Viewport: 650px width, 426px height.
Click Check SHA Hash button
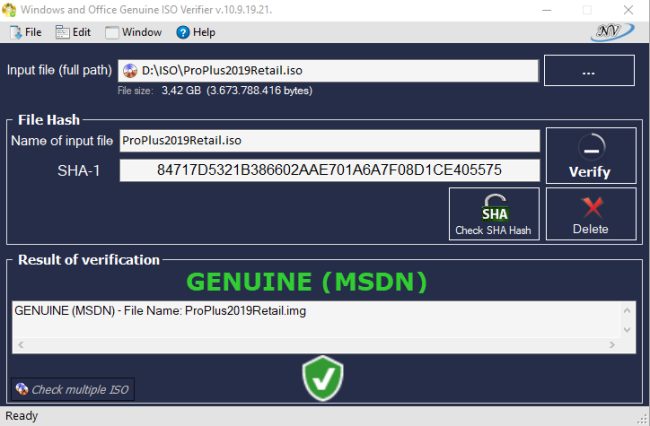click(x=494, y=214)
